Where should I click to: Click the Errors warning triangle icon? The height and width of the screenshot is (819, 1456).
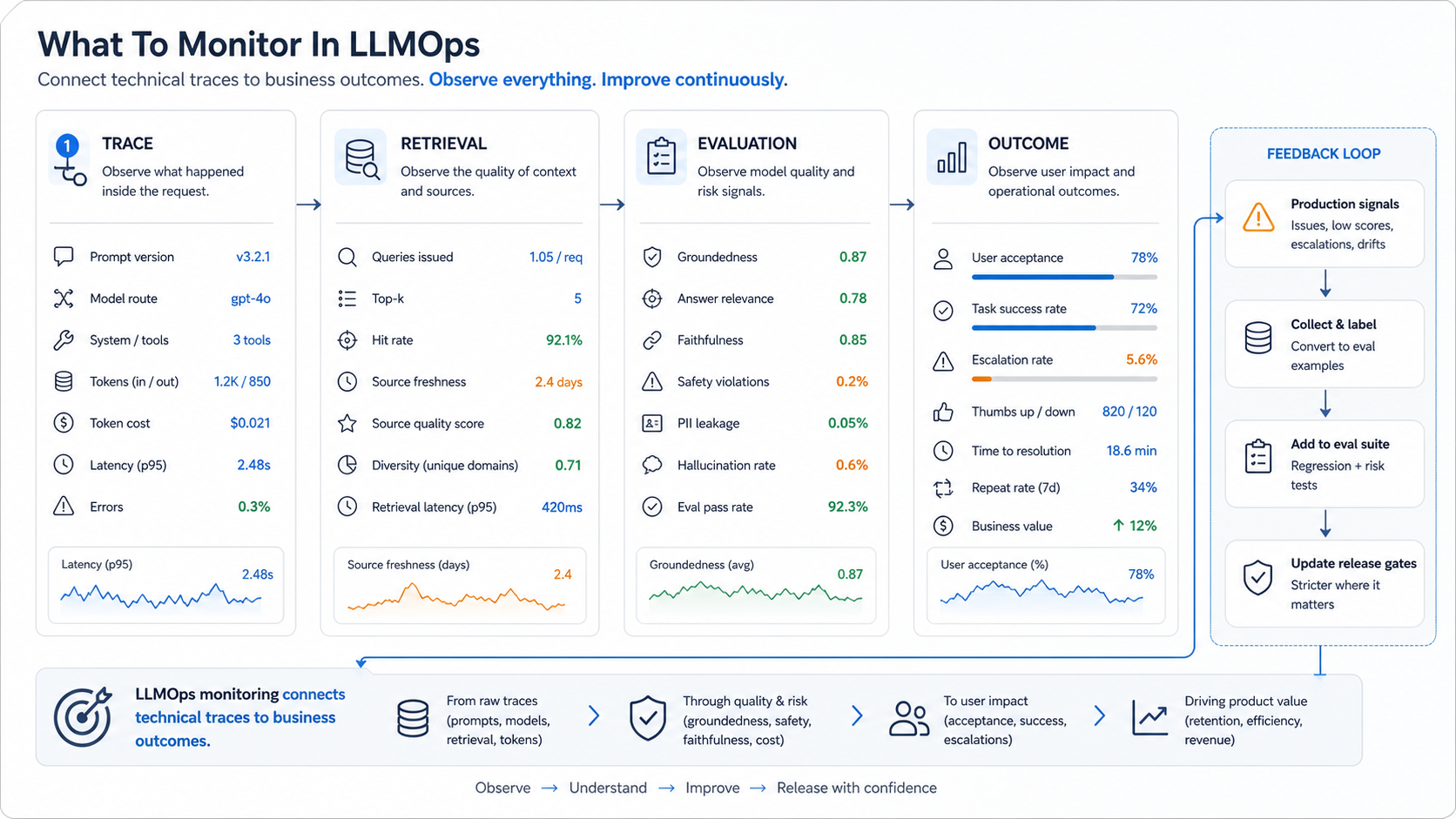click(x=64, y=507)
